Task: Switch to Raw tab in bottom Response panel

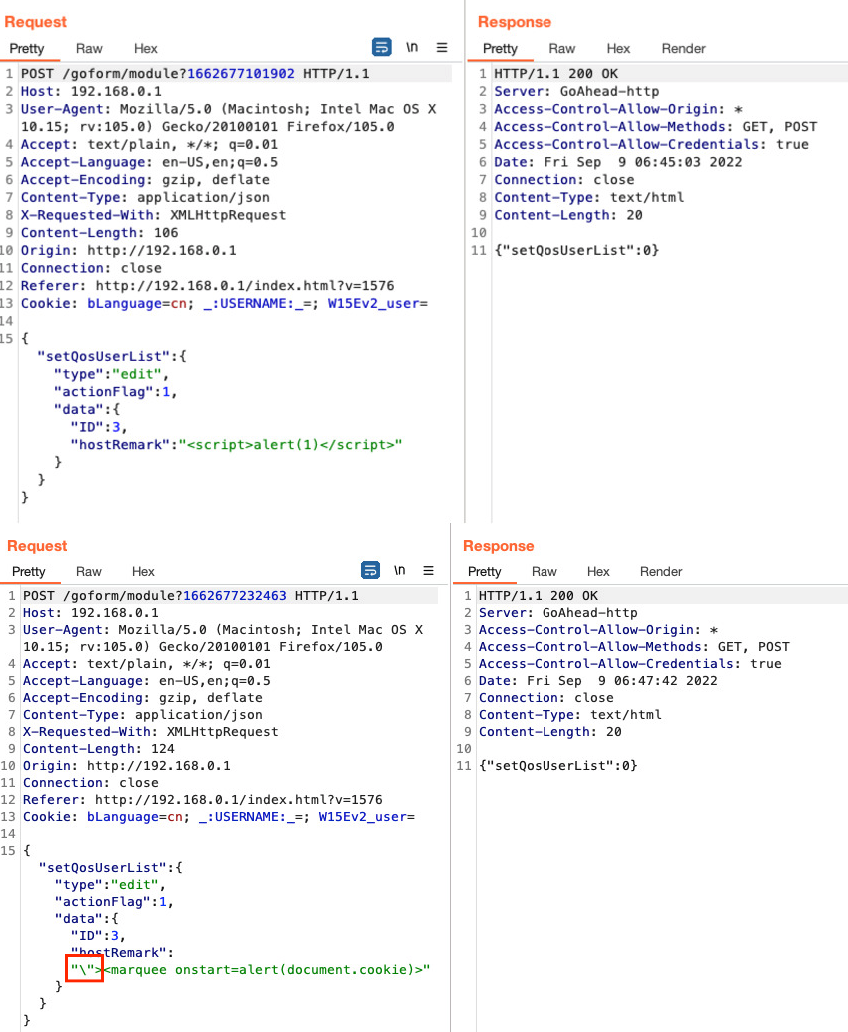Action: tap(544, 571)
